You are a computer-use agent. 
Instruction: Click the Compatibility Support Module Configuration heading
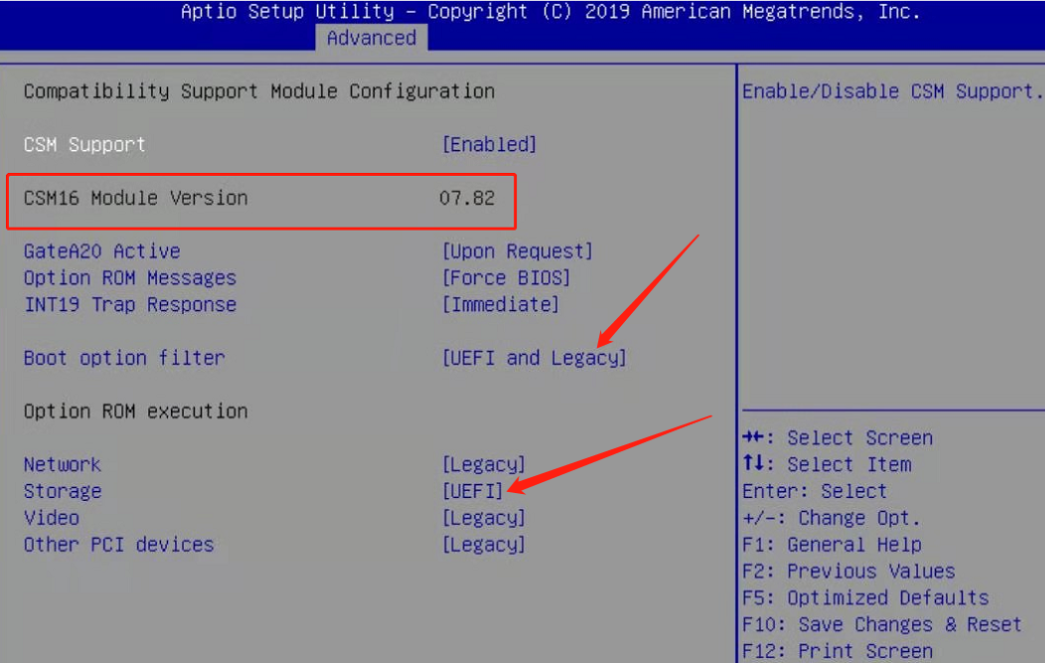point(259,91)
